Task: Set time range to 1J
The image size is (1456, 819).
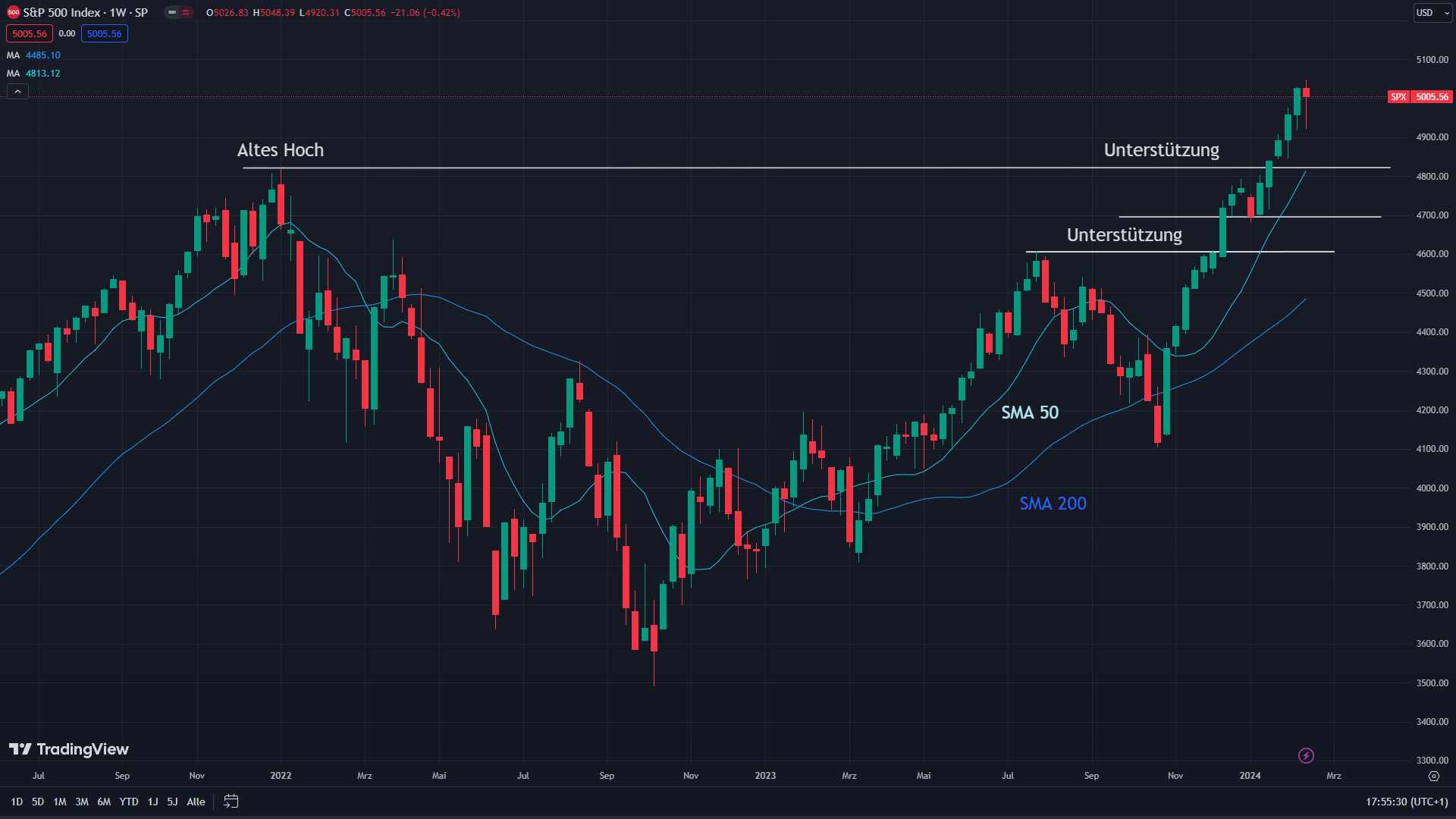Action: click(x=152, y=802)
